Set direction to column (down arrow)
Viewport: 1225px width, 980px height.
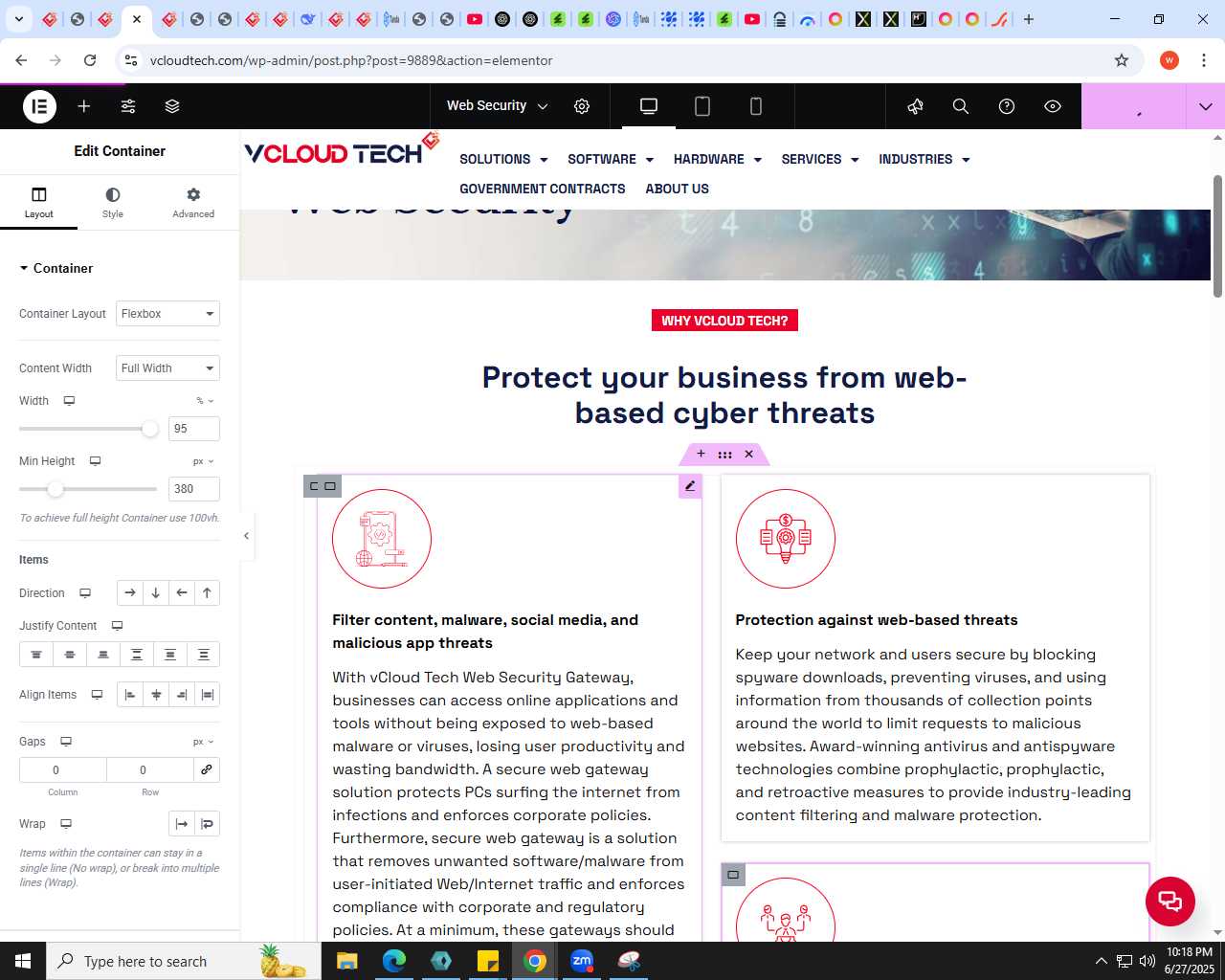(156, 593)
